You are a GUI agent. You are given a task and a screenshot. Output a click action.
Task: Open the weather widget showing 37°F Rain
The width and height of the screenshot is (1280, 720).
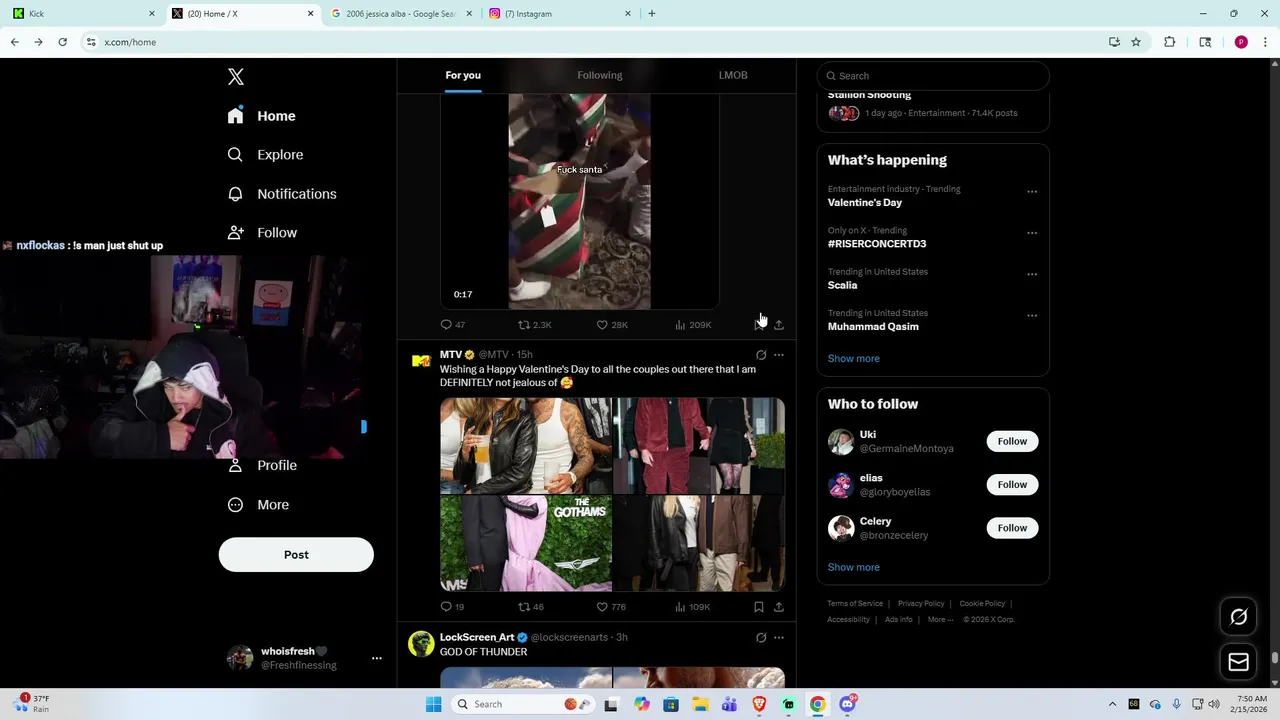pyautogui.click(x=33, y=704)
